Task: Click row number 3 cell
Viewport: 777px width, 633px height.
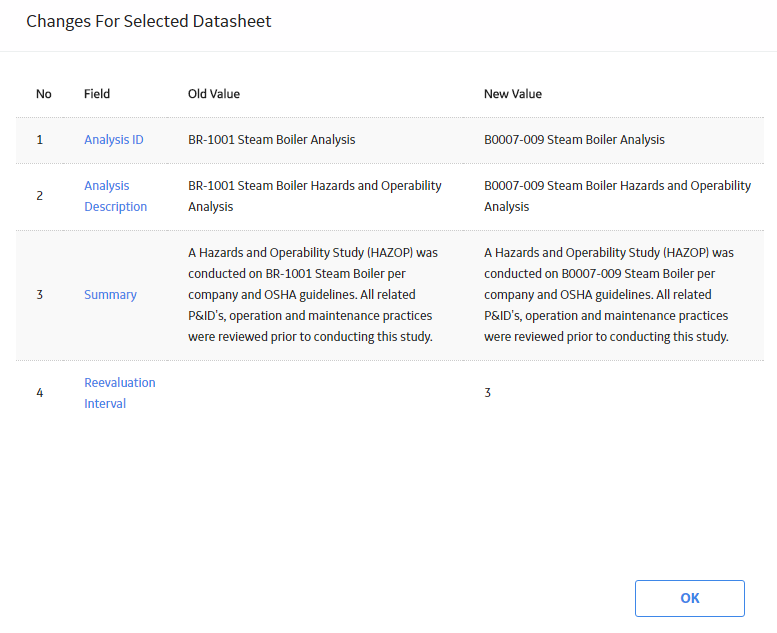Action: click(x=40, y=294)
